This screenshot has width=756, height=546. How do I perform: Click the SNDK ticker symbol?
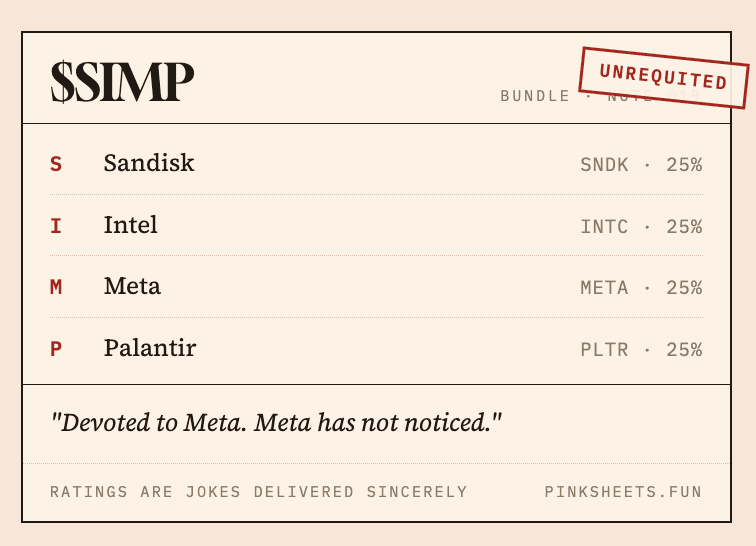[x=605, y=165]
